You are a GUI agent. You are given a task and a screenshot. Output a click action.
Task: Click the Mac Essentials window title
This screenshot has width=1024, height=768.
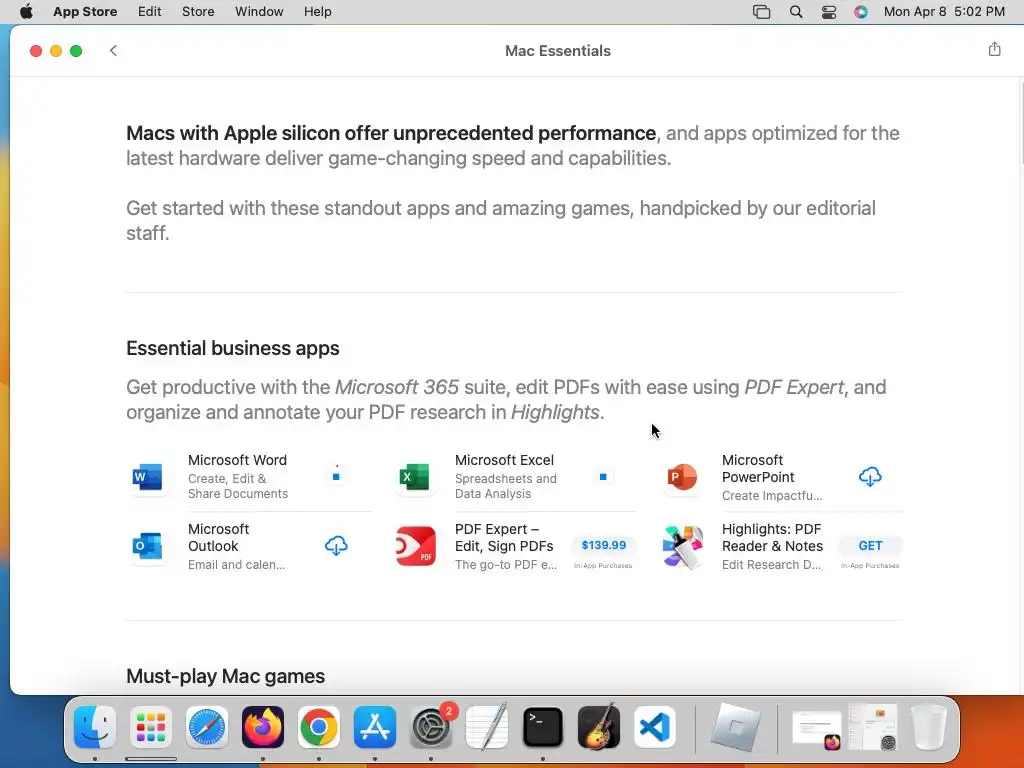point(558,51)
